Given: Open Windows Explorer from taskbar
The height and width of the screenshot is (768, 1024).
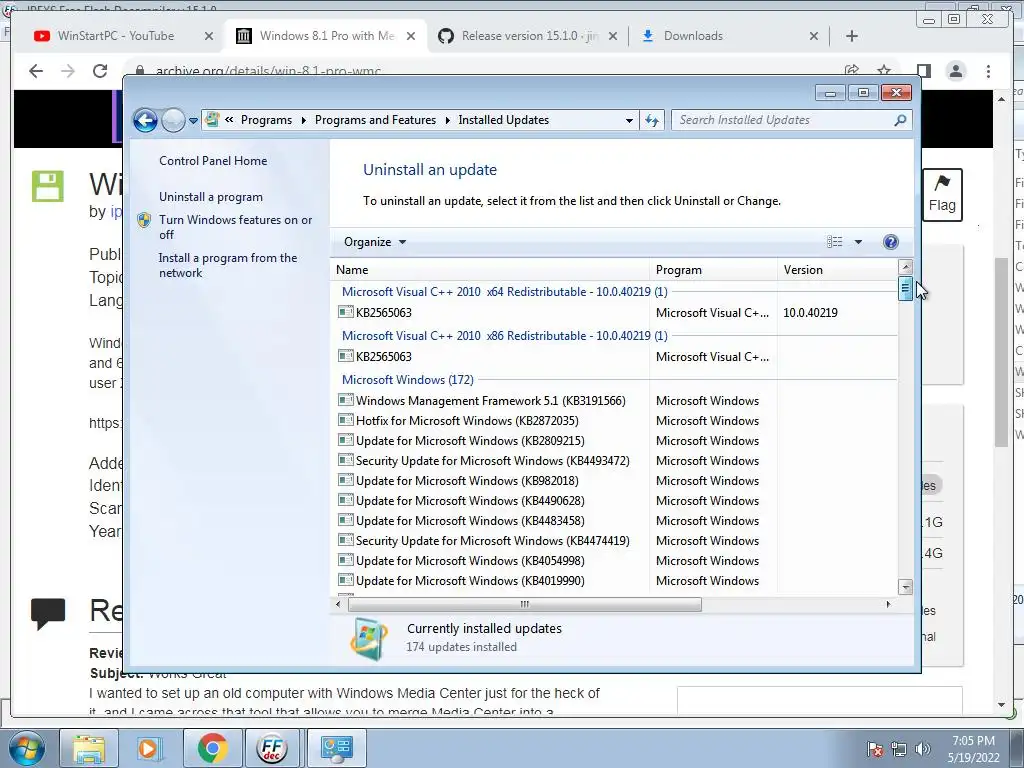Looking at the screenshot, I should tap(89, 748).
